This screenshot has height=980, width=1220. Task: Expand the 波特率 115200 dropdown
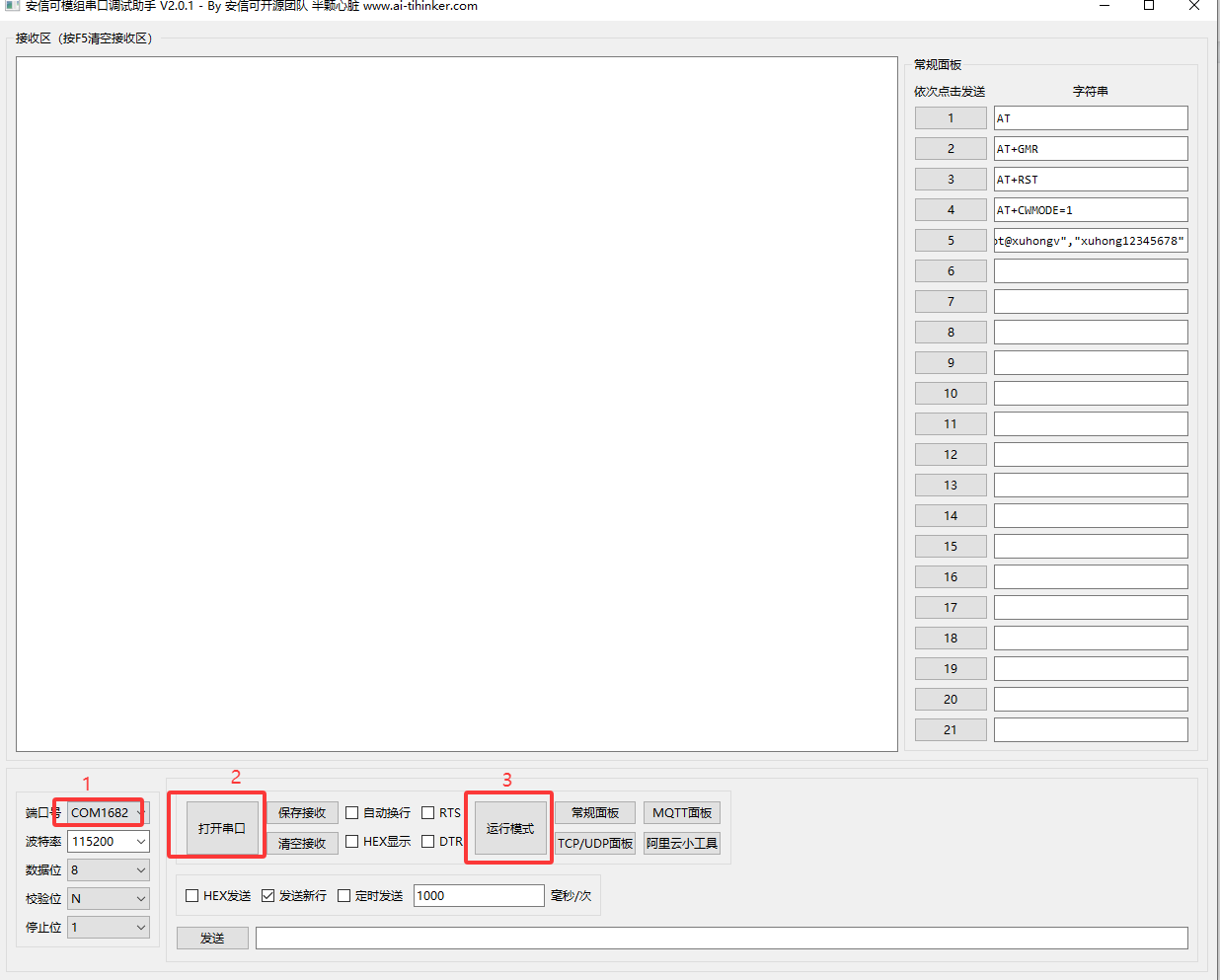point(140,841)
